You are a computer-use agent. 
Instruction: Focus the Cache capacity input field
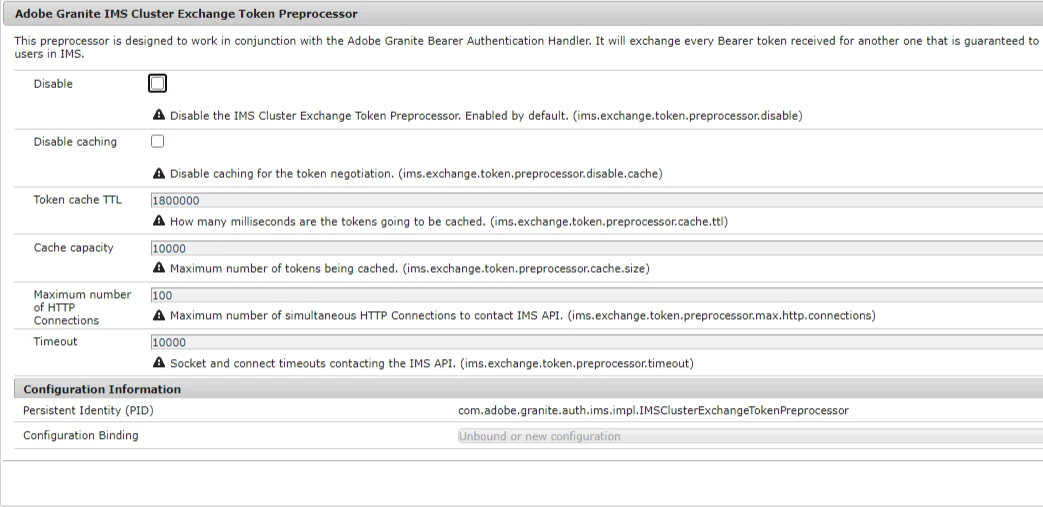pyautogui.click(x=597, y=248)
